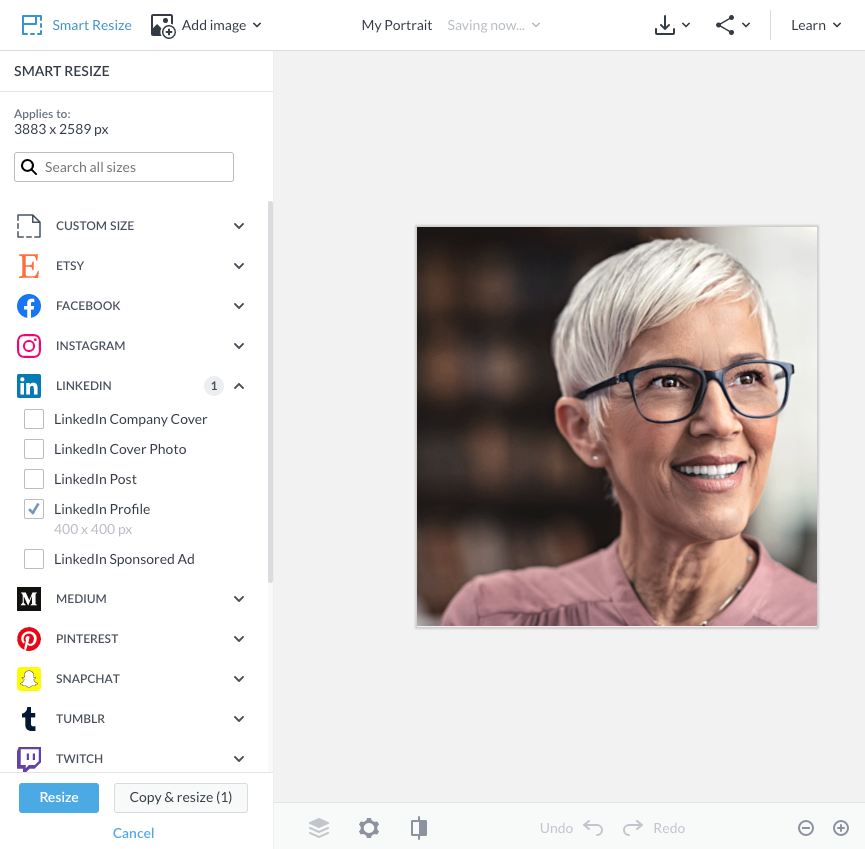Click Undo text label
865x849 pixels.
point(556,828)
